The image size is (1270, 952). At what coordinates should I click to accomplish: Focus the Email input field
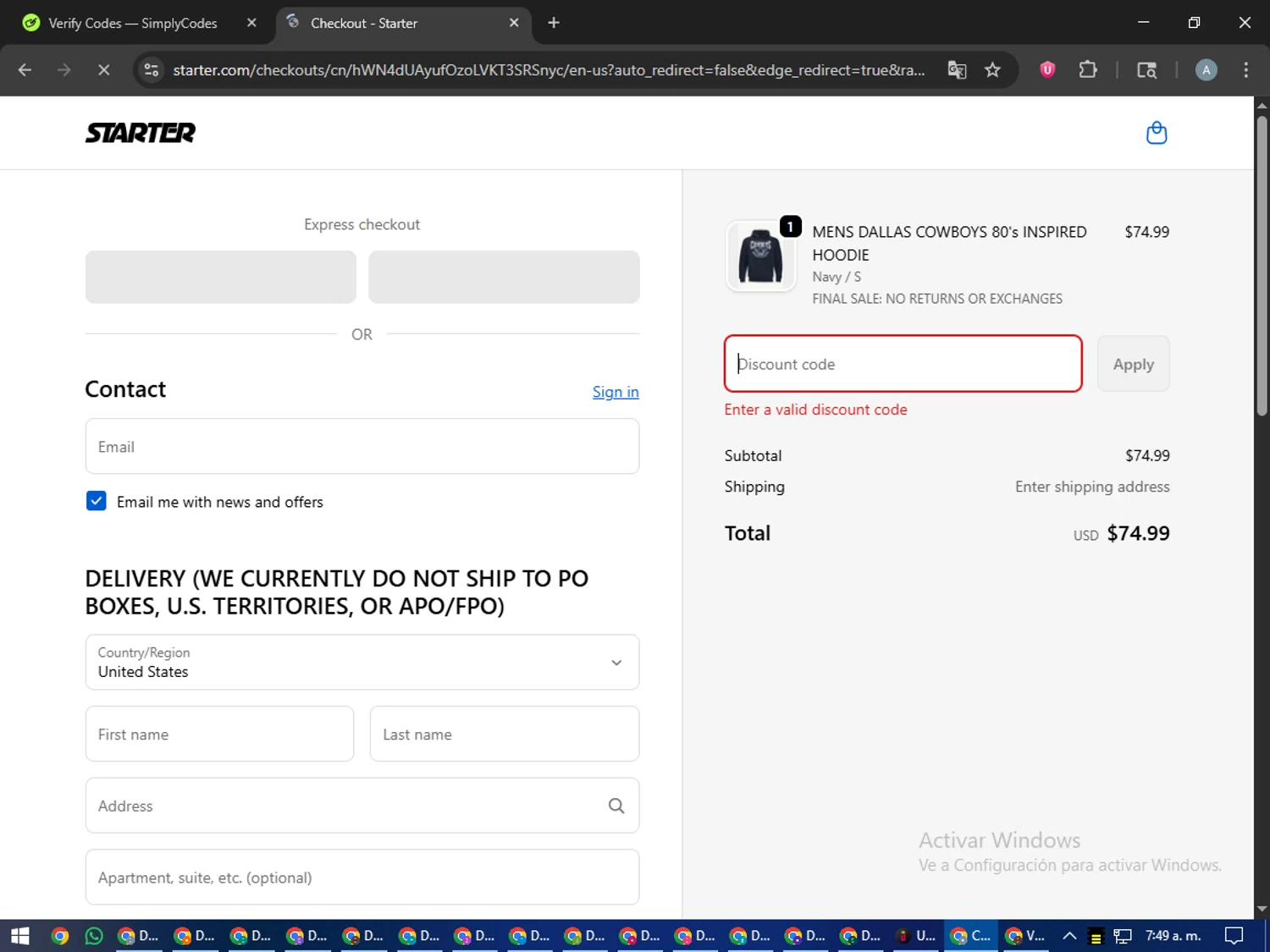point(362,447)
